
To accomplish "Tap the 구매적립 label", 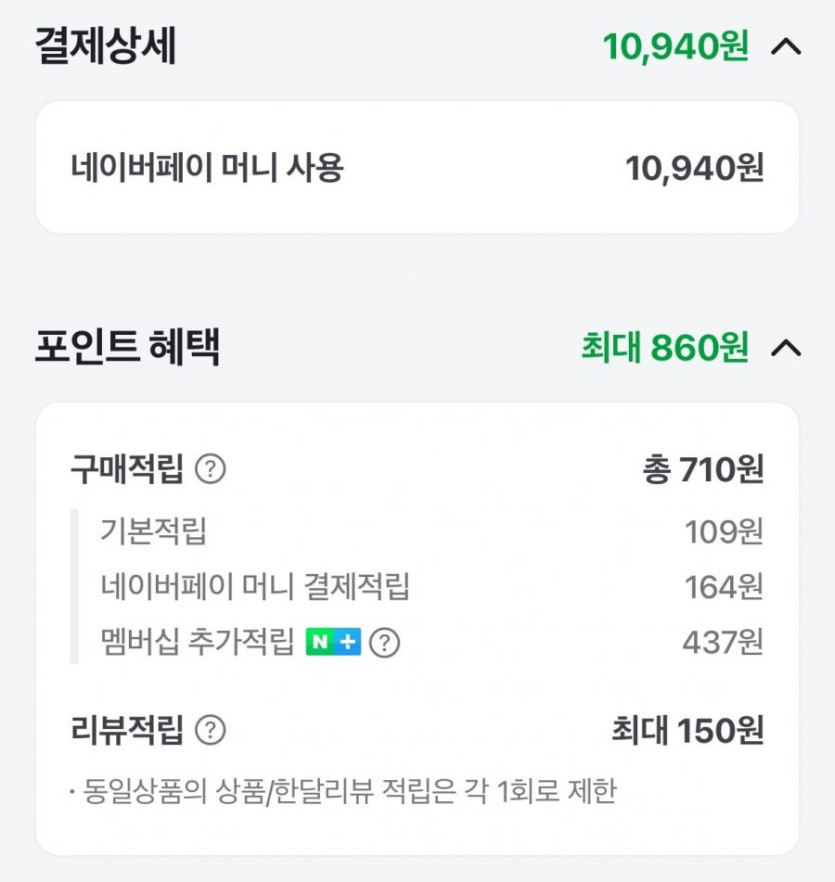I will [x=127, y=469].
